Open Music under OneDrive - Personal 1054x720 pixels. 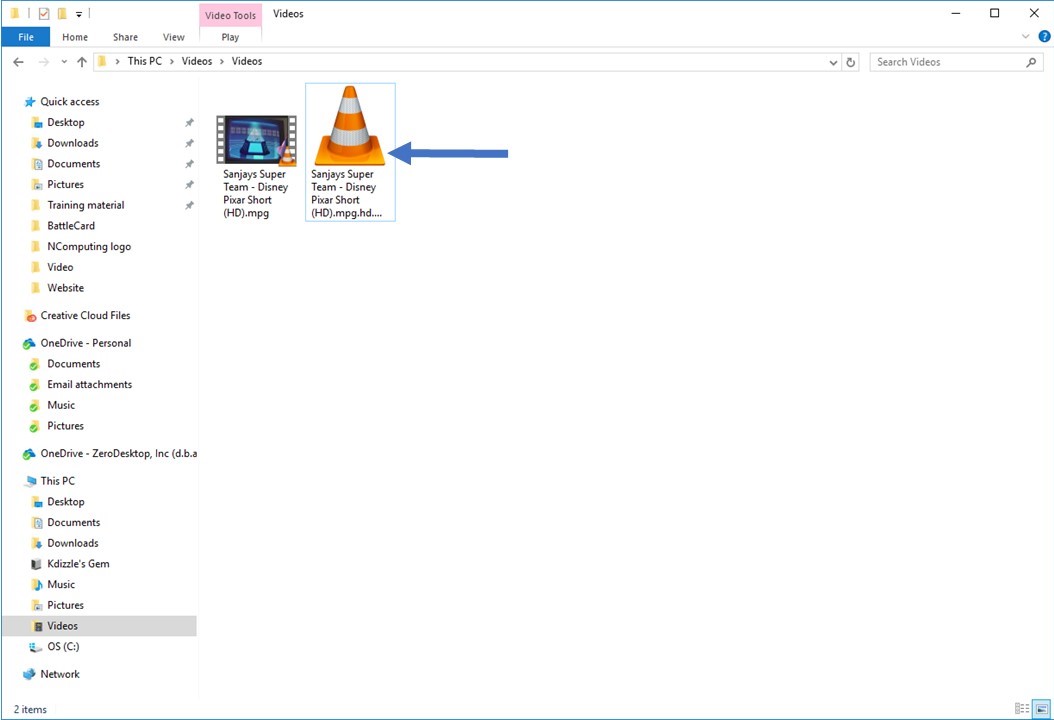pyautogui.click(x=60, y=405)
